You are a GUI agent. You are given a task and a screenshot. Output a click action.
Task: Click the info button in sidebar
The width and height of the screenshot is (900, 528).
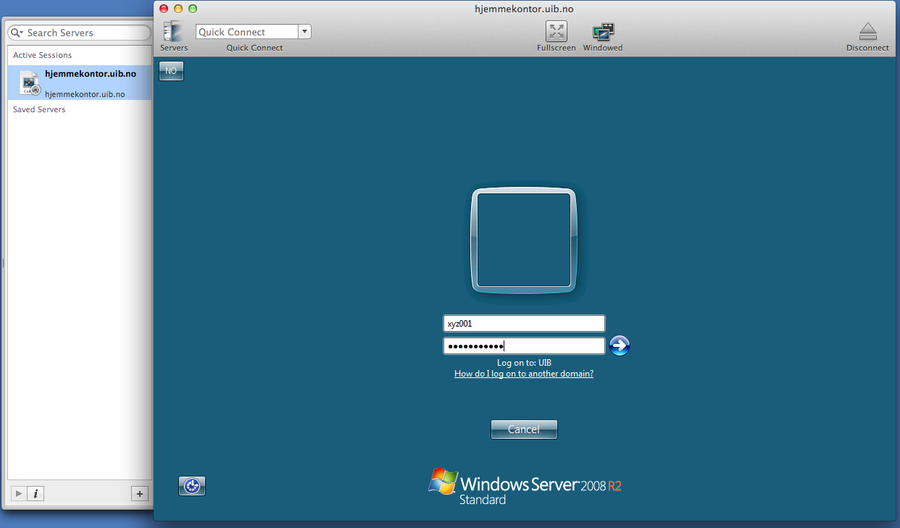(x=35, y=493)
